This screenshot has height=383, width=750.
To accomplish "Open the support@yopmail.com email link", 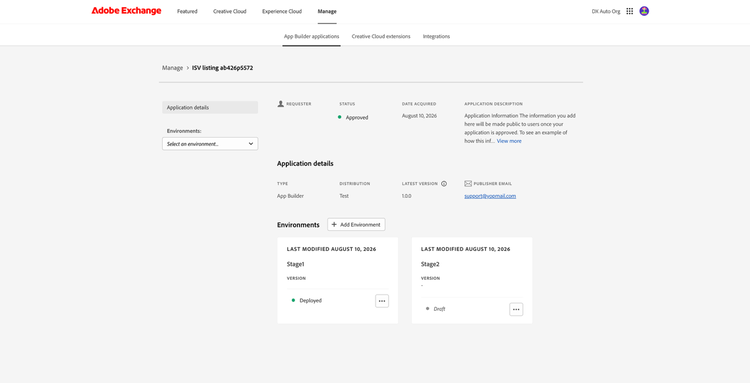I will click(x=490, y=196).
